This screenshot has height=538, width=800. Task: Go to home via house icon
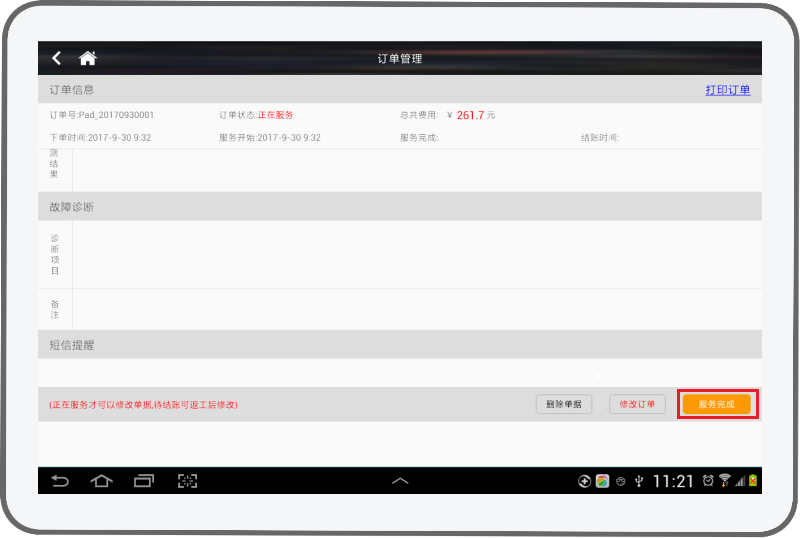88,58
